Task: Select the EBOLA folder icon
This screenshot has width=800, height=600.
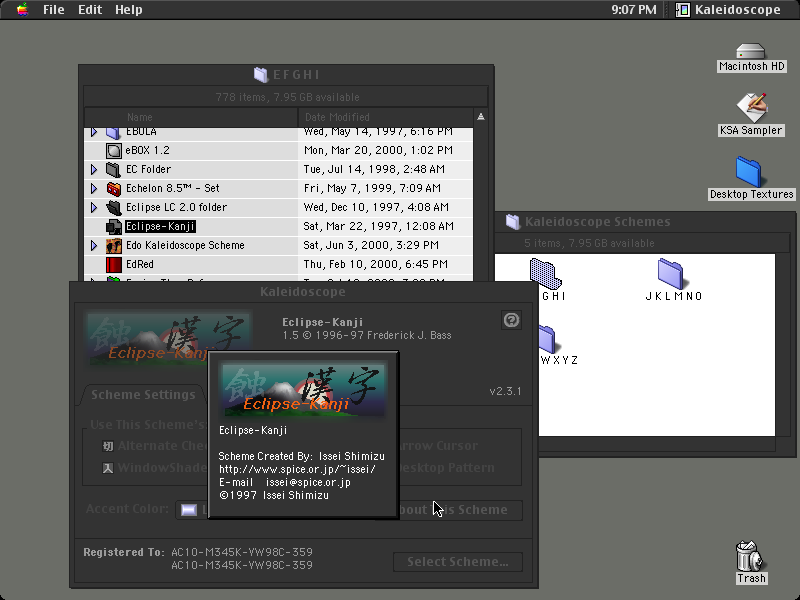Action: pos(113,133)
